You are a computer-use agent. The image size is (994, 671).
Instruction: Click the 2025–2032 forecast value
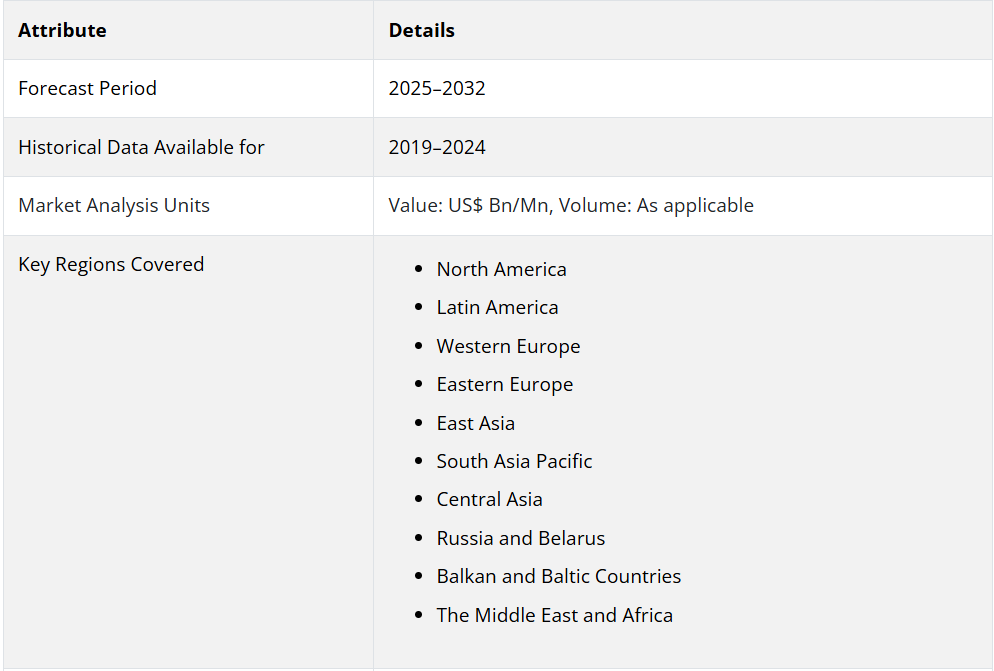(x=437, y=88)
